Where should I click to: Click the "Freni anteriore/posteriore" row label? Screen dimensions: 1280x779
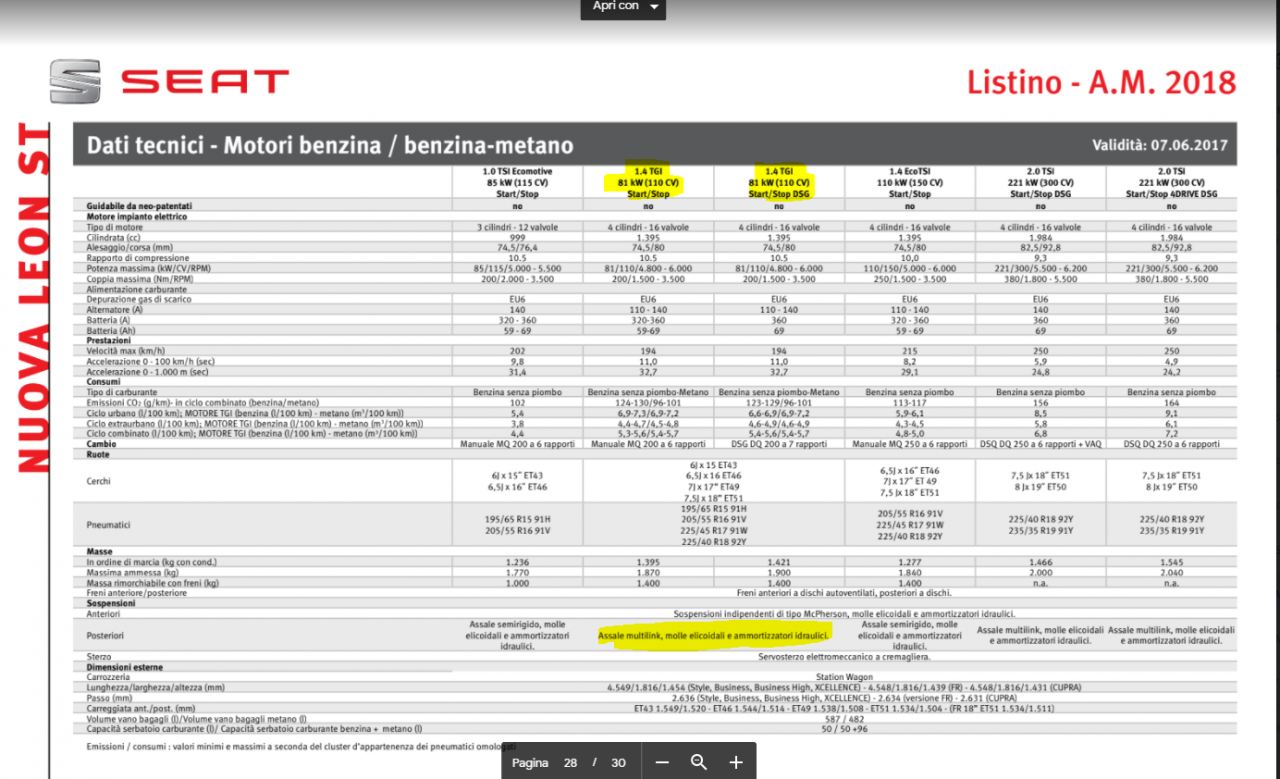[136, 593]
